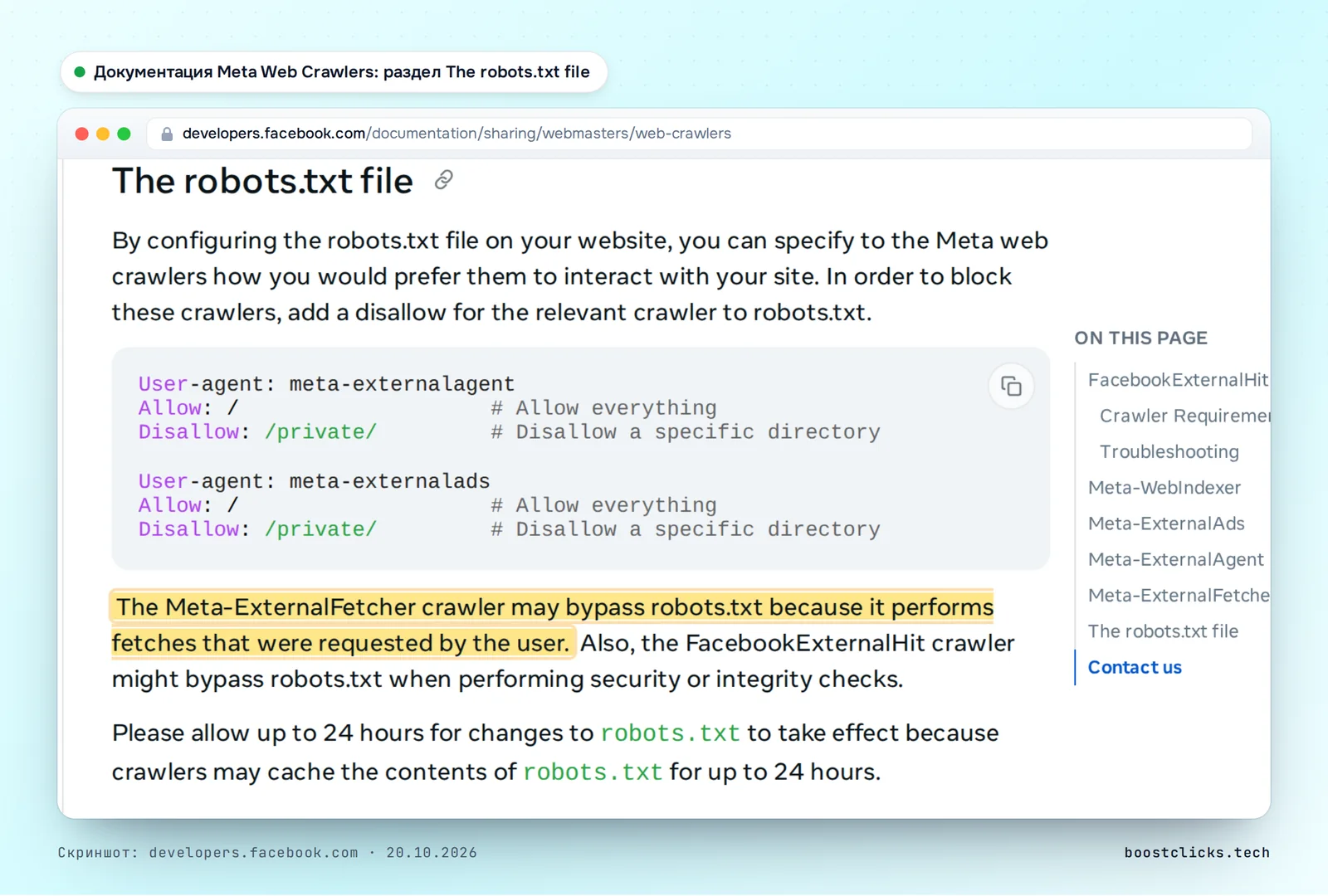
Task: Click '/private/' under meta-externalagent
Action: pyautogui.click(x=320, y=432)
